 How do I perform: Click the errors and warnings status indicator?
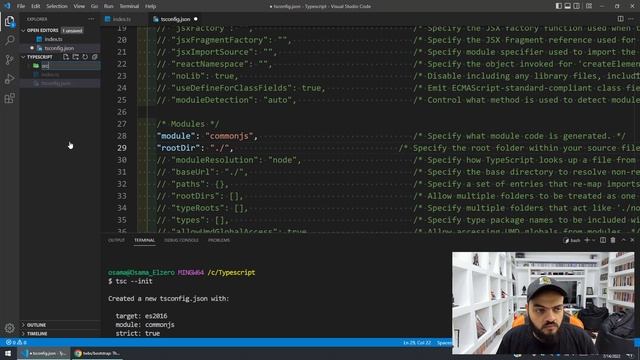tap(16, 342)
